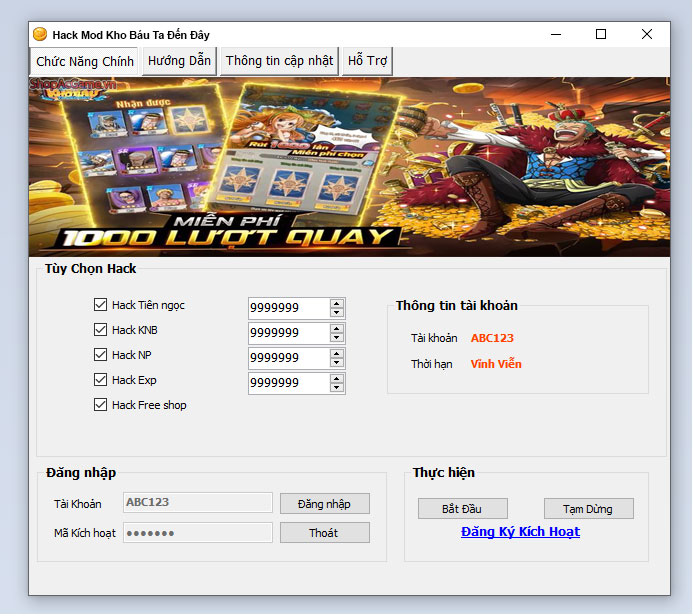Click the Thoát button
Viewport: 693px width, 616px height.
point(325,533)
